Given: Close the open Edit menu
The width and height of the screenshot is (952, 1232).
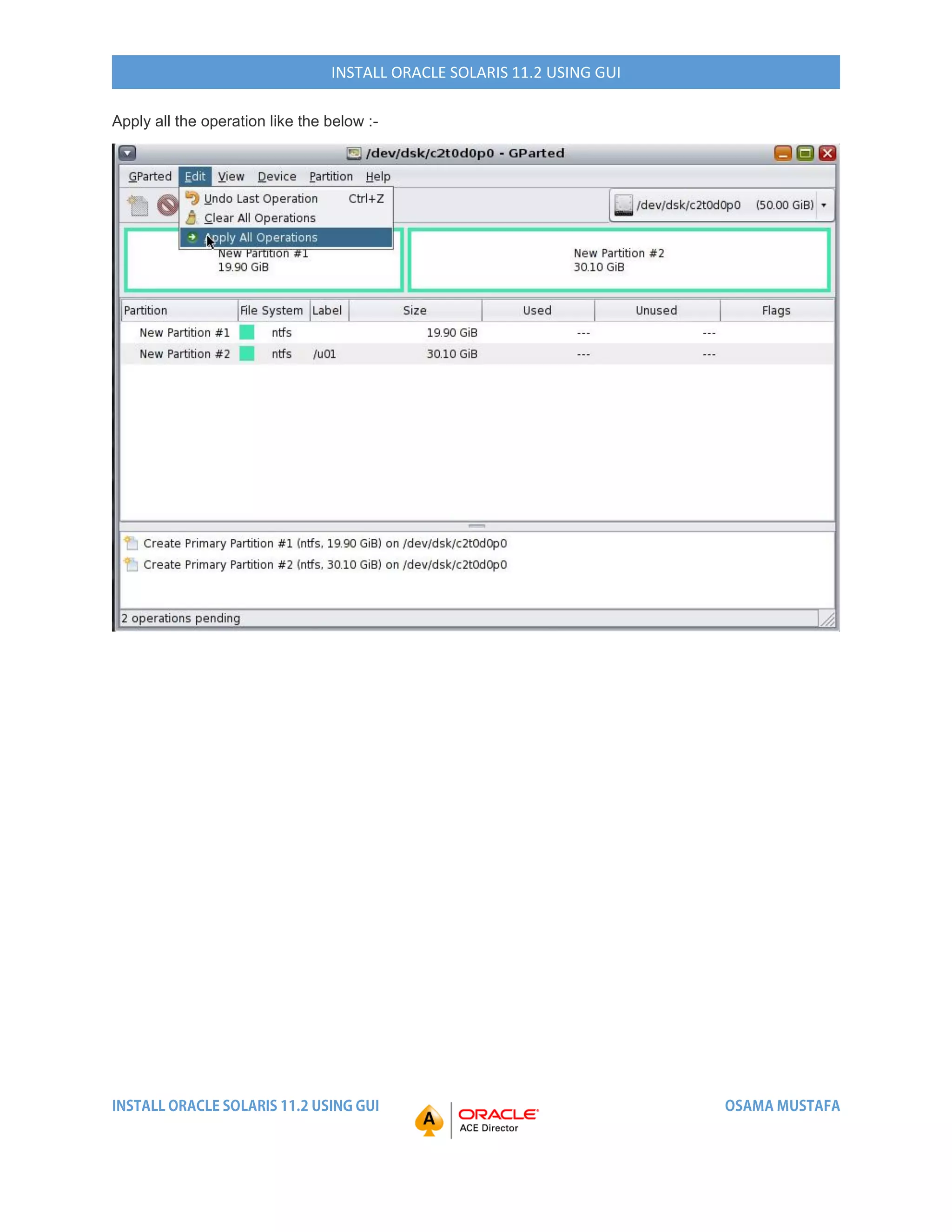Looking at the screenshot, I should tap(195, 177).
